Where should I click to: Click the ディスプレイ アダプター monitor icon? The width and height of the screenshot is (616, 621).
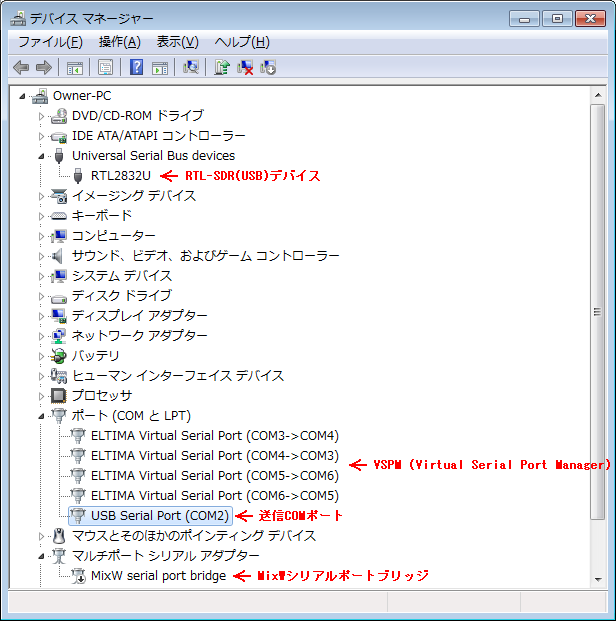[59, 316]
